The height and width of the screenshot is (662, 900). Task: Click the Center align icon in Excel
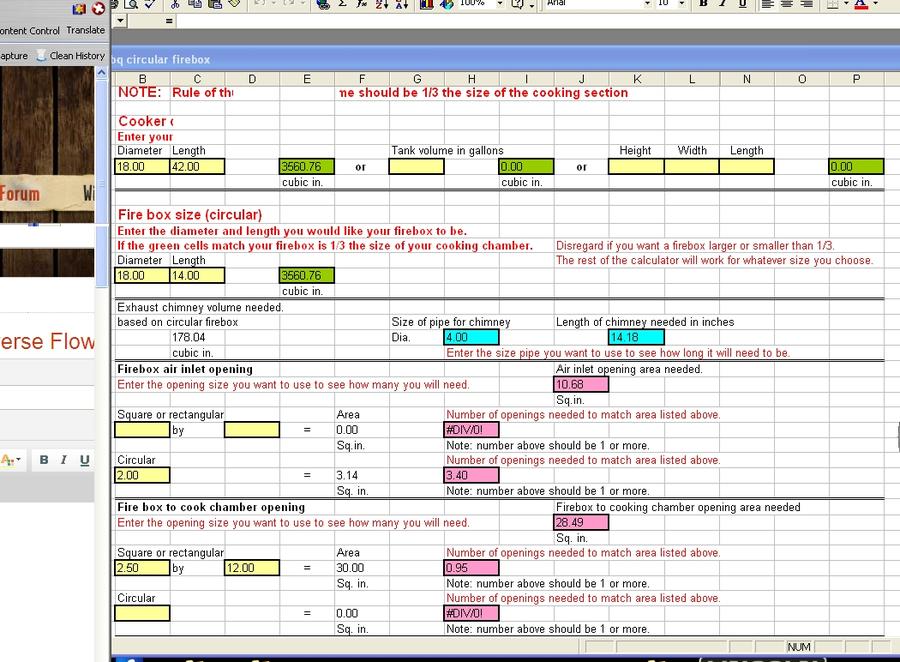coord(787,4)
